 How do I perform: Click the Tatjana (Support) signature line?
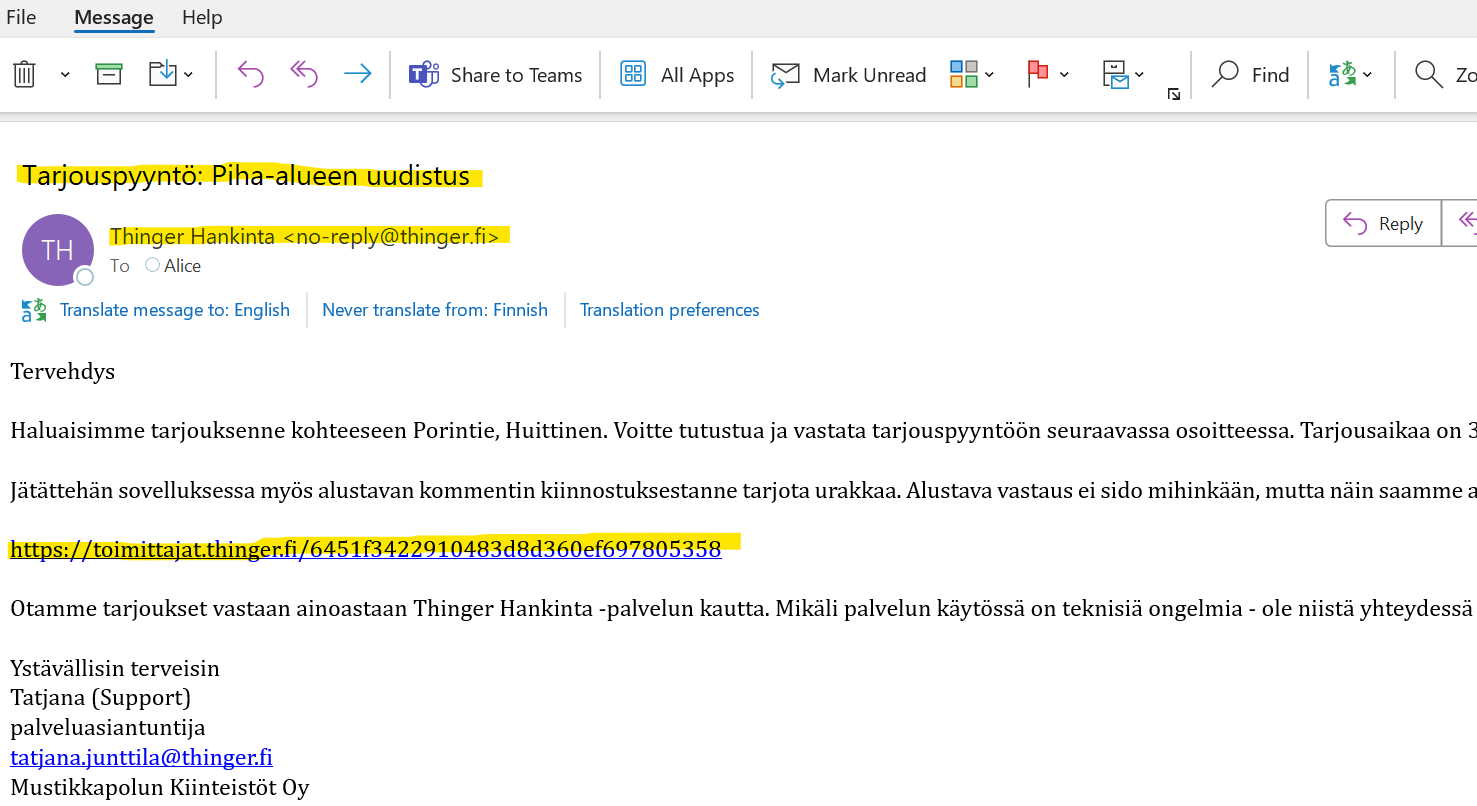click(x=100, y=697)
